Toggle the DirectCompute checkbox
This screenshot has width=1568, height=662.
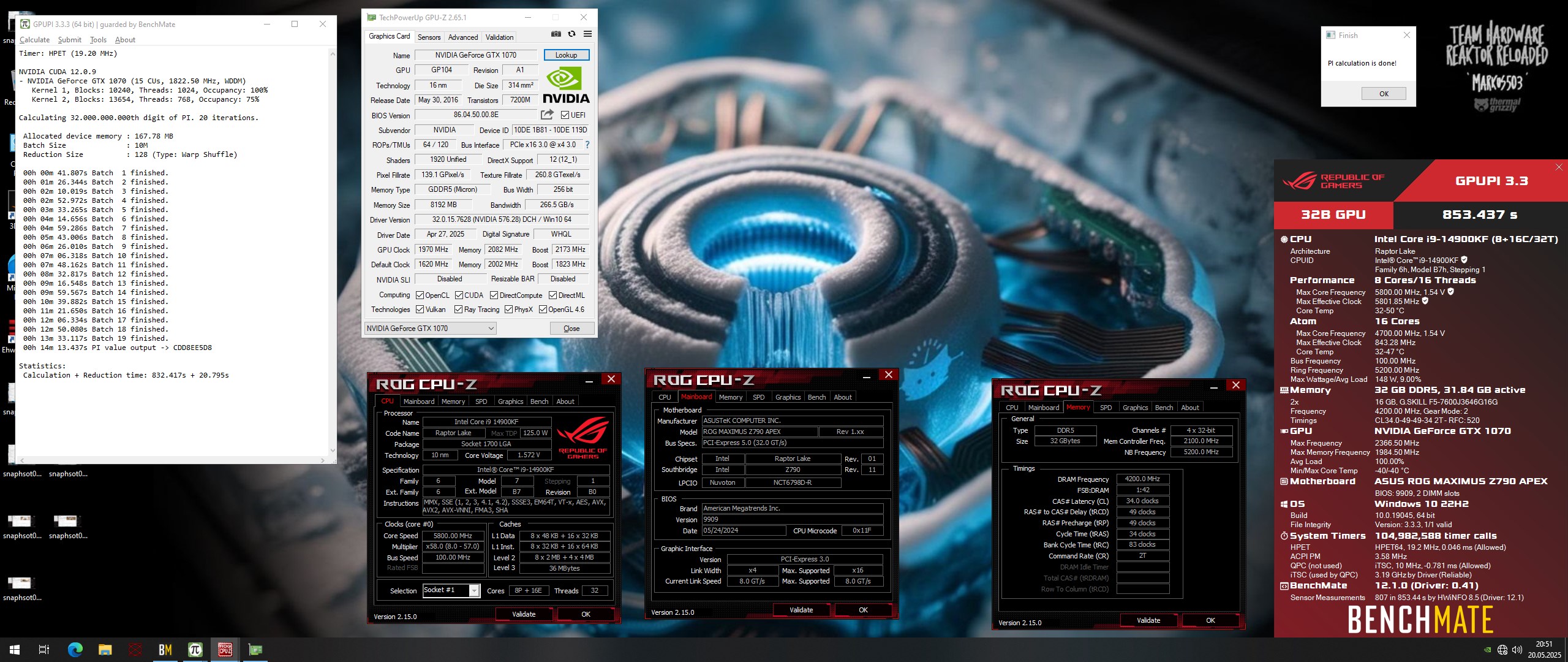point(494,295)
